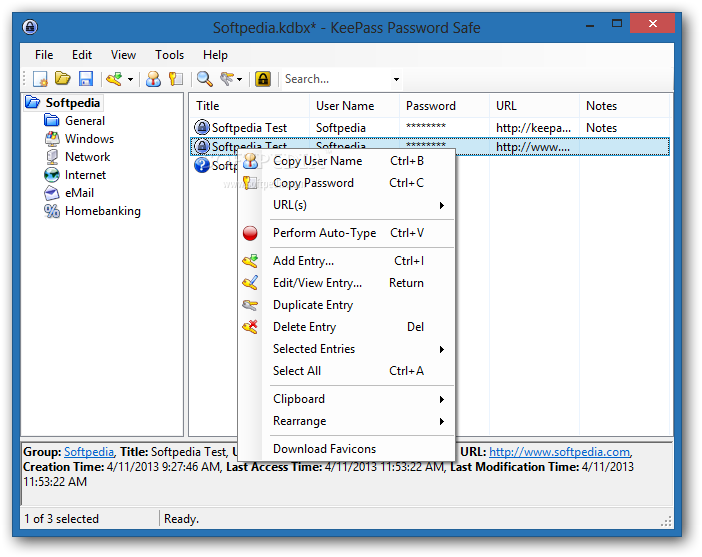The height and width of the screenshot is (557, 702).
Task: Click the KeePass lock icon in title bar
Action: point(30,27)
